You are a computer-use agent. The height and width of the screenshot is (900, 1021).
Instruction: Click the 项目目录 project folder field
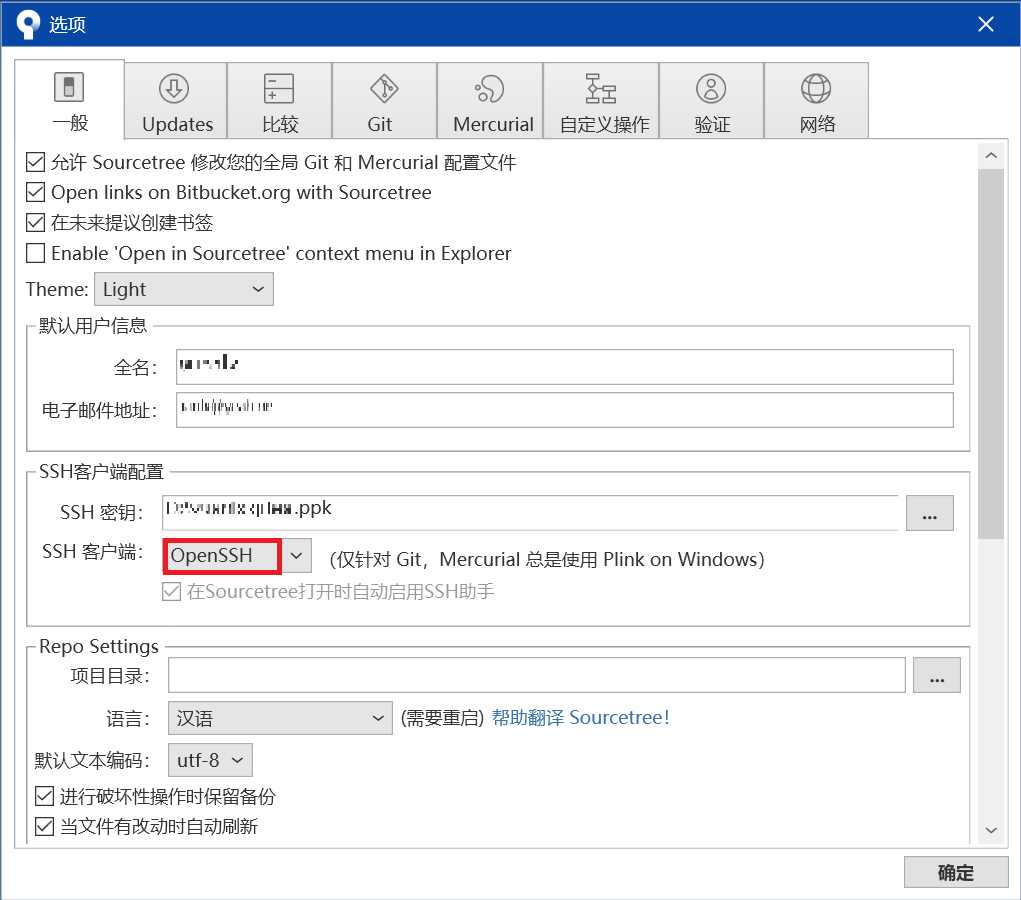537,675
